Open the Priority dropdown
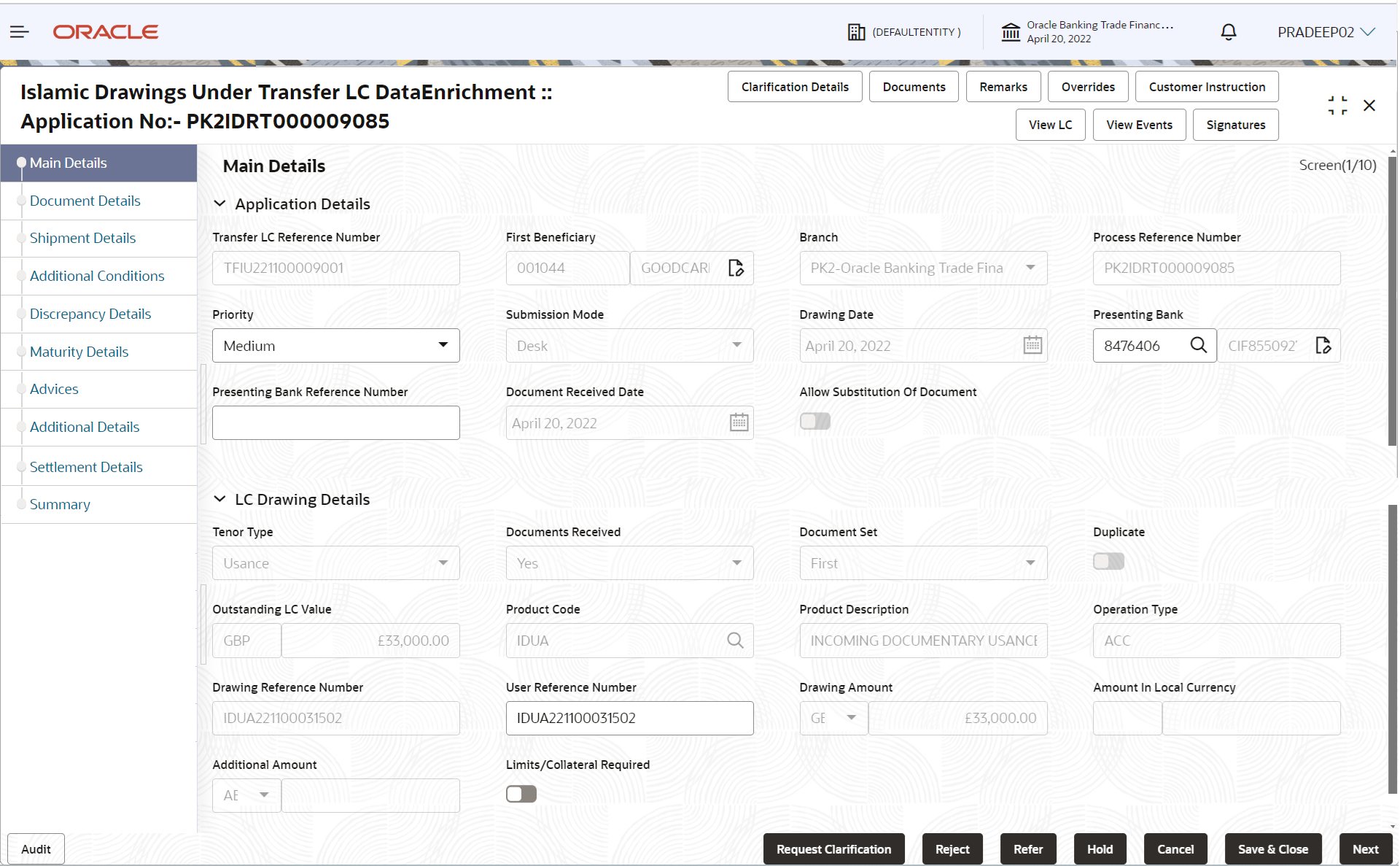Screen dimensions: 1400x866 tap(335, 345)
